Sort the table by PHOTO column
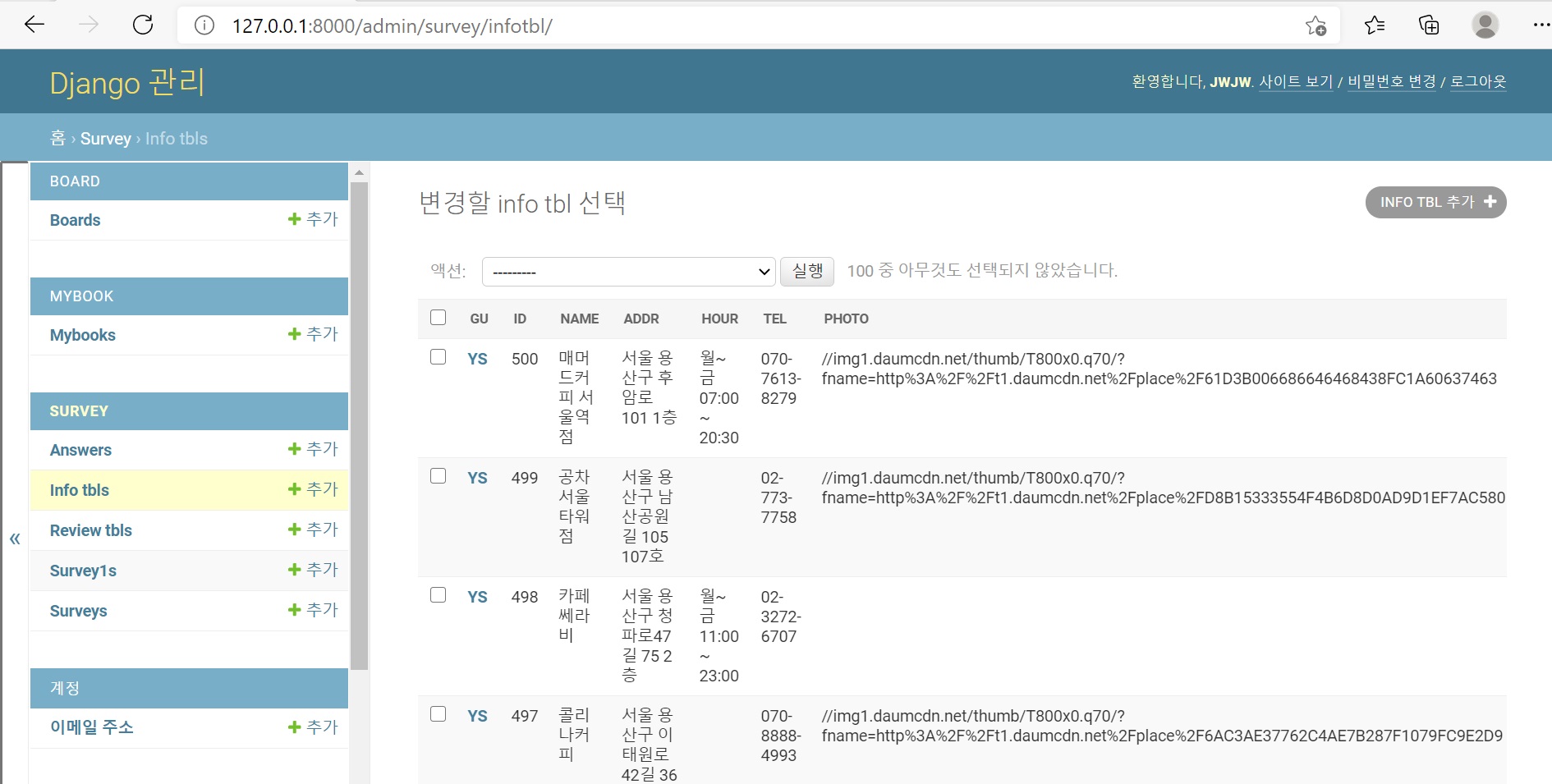This screenshot has height=784, width=1552. coord(846,319)
